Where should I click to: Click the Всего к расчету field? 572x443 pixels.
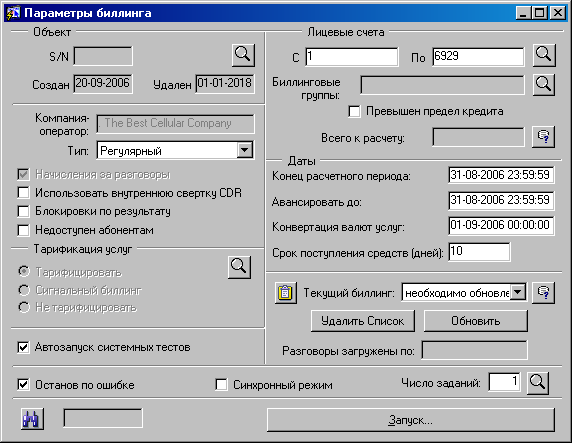tap(478, 137)
